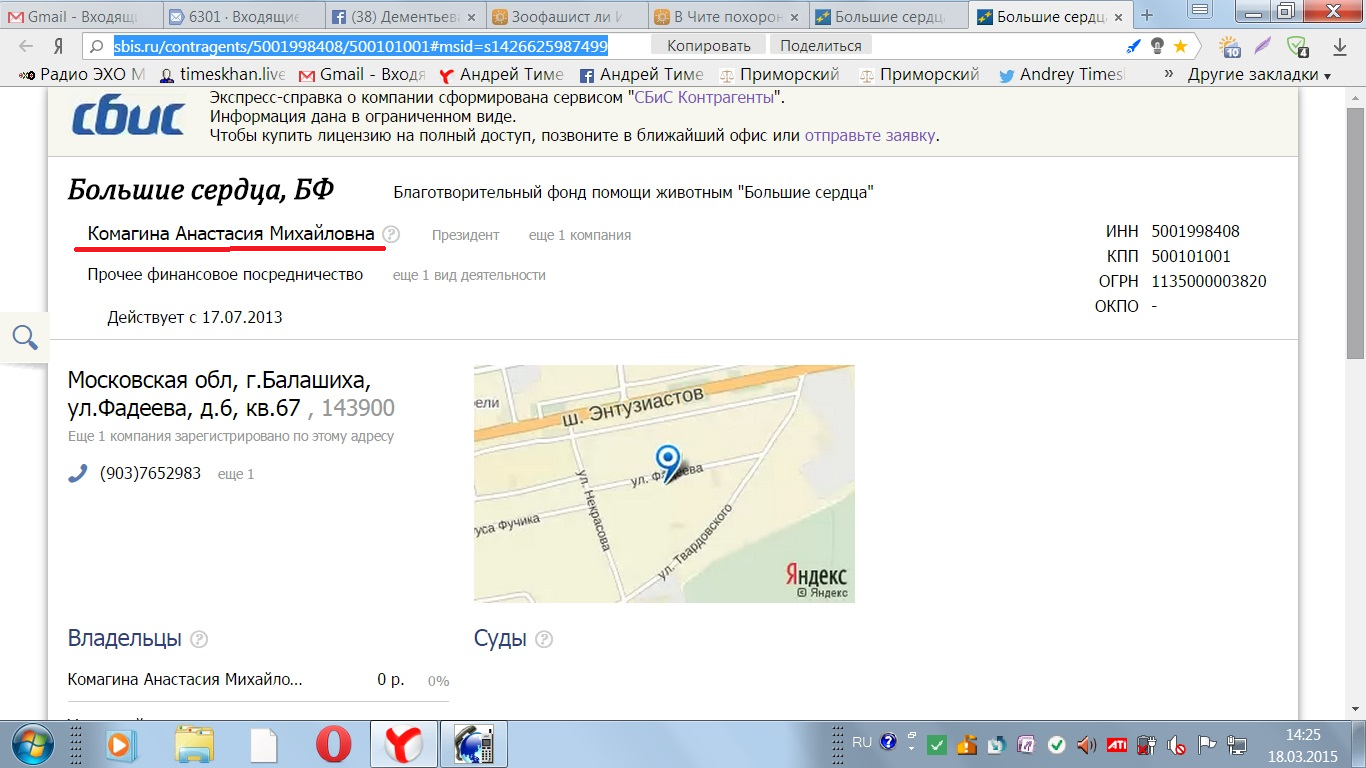Open the phone-and-globe app in the taskbar
The width and height of the screenshot is (1366, 768).
point(474,744)
